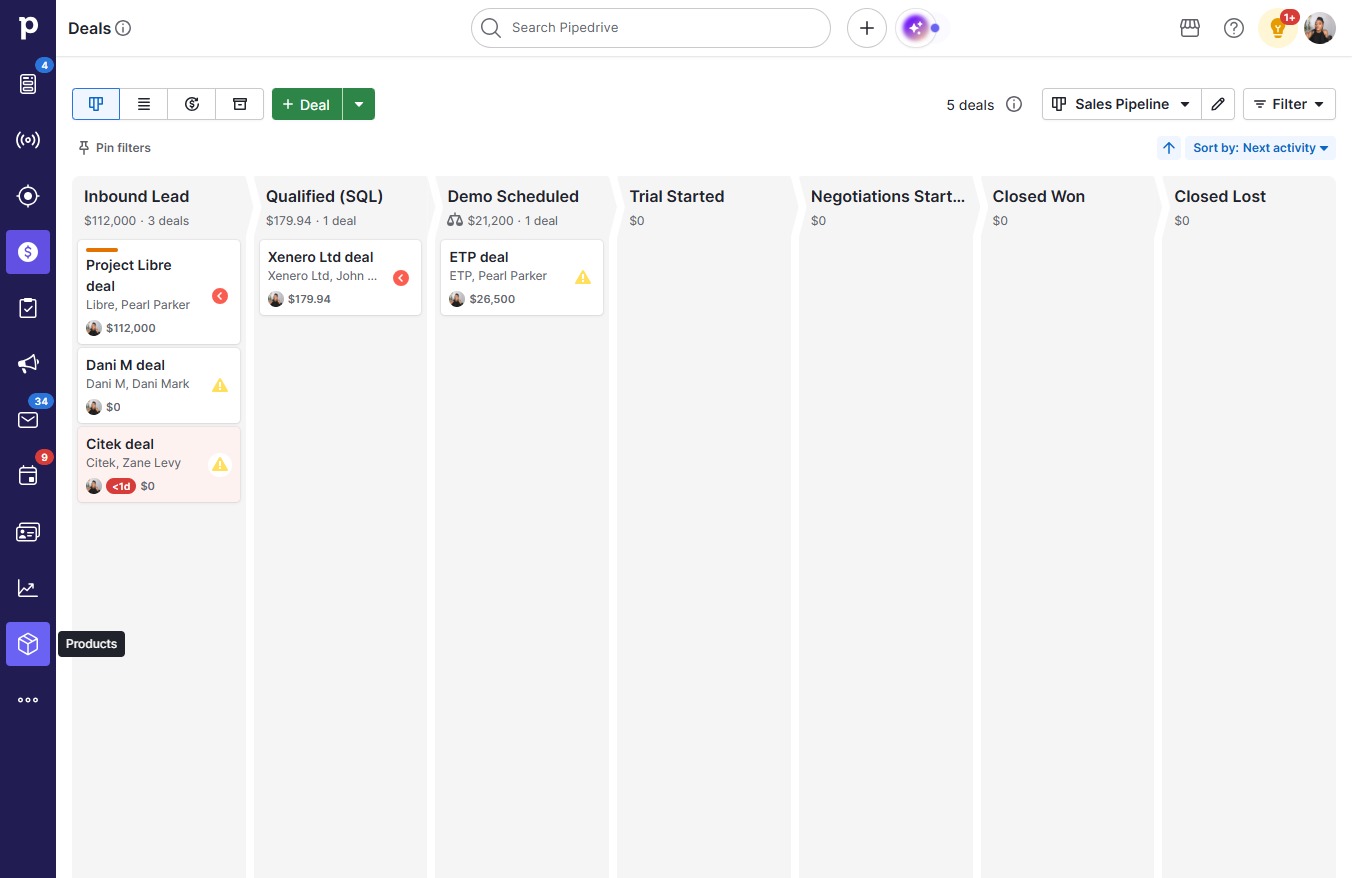Open the Deals dollar sidebar icon

pos(28,252)
